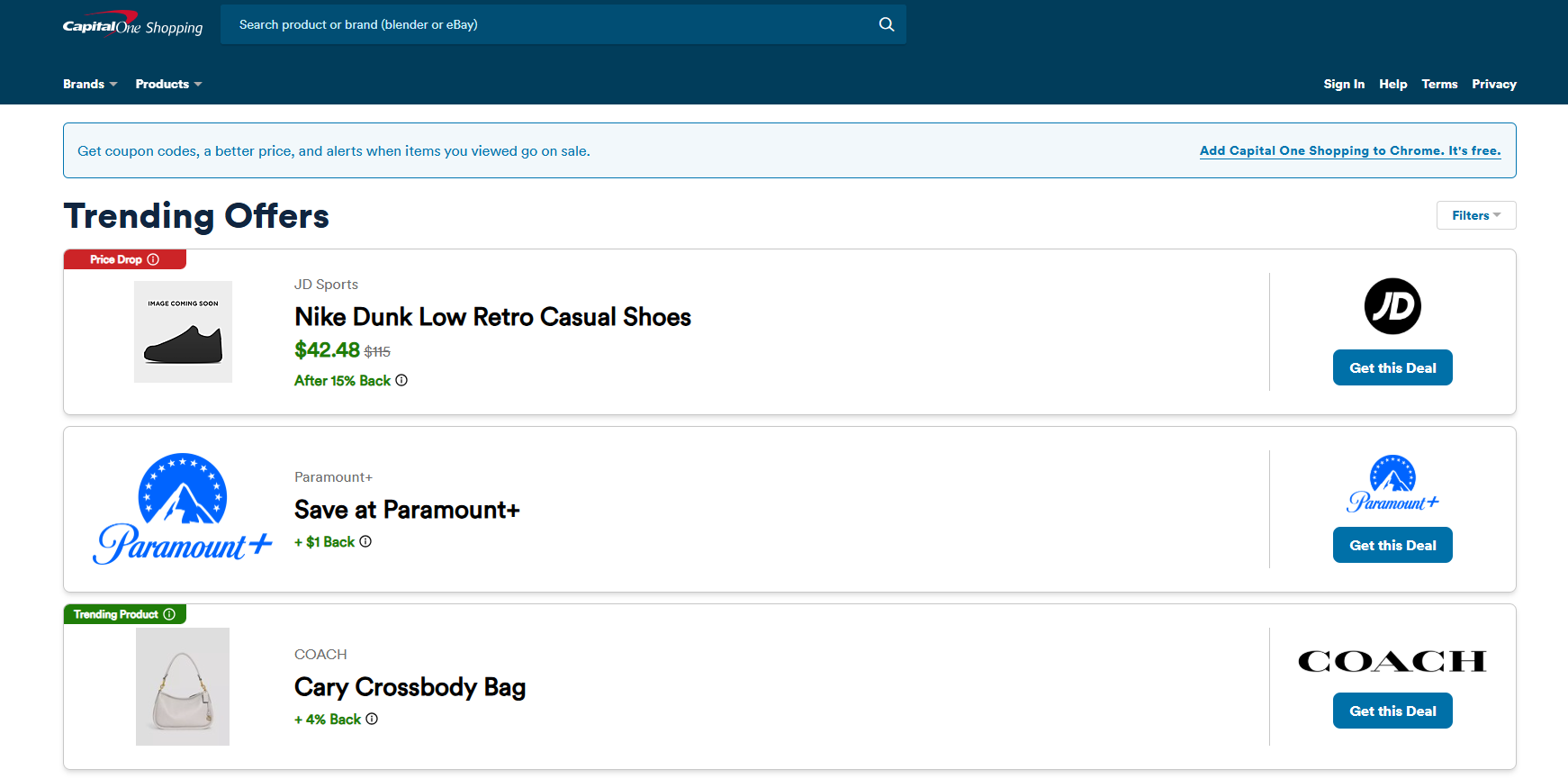
Task: Get this Deal for COACH Cary Crossbody Bag
Action: [x=1392, y=711]
